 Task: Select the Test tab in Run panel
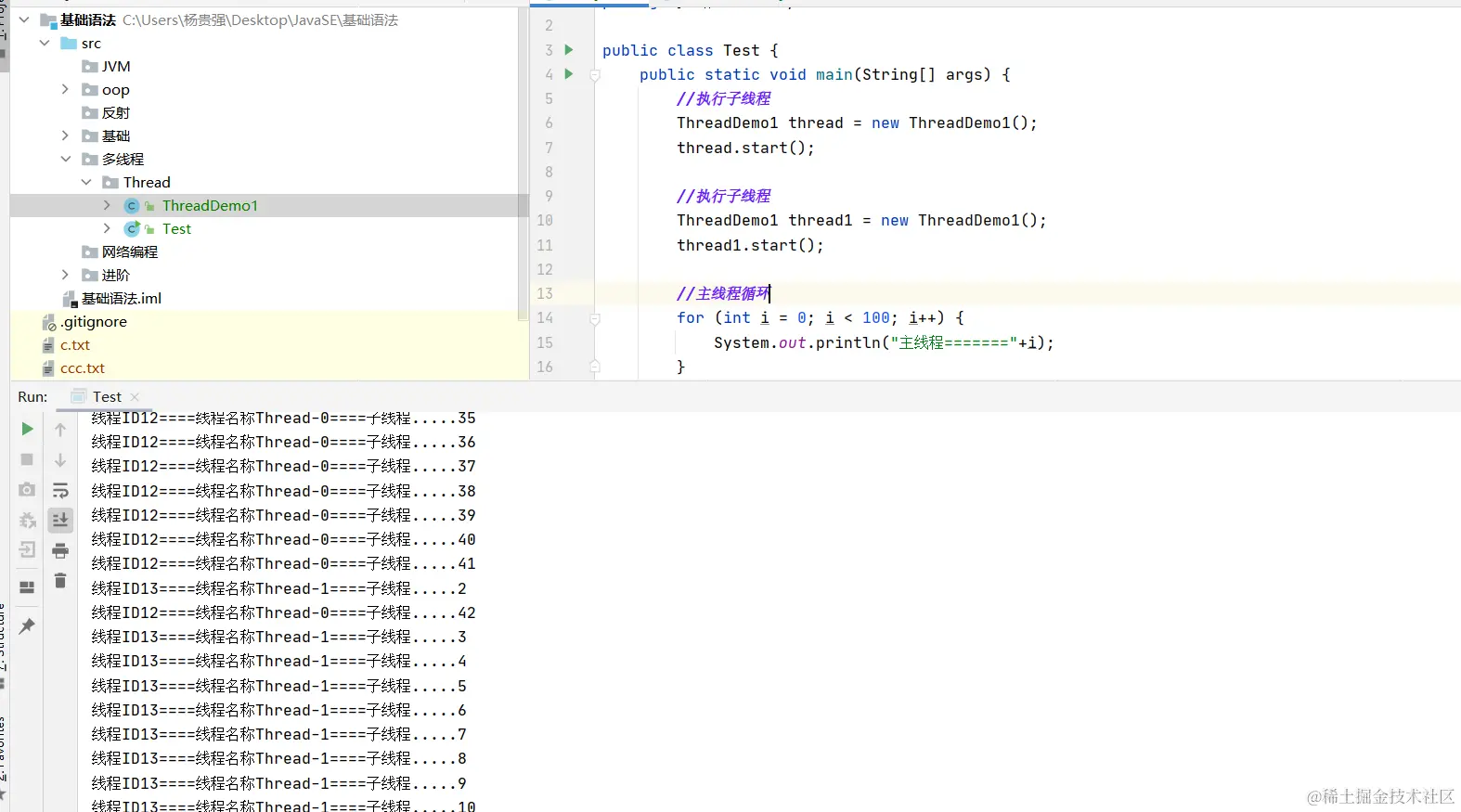click(107, 397)
